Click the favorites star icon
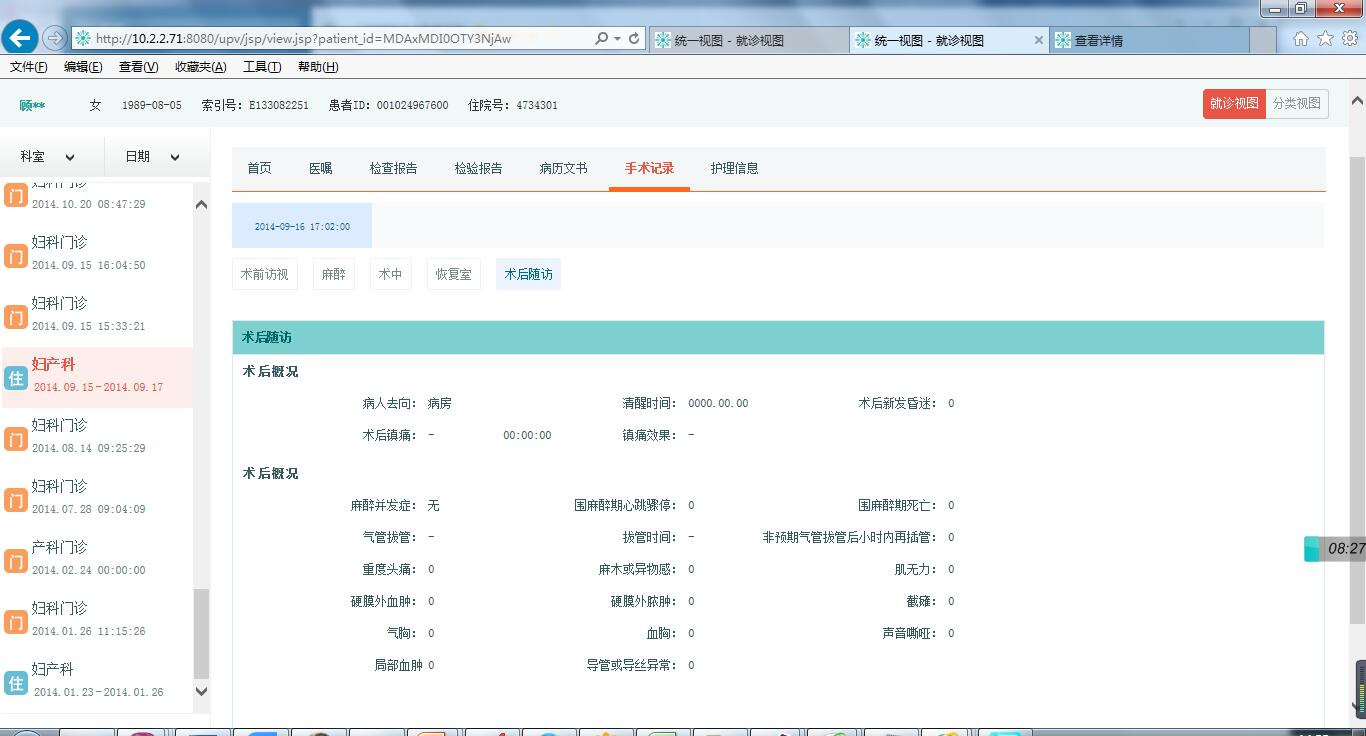Image resolution: width=1366 pixels, height=736 pixels. (x=1325, y=39)
